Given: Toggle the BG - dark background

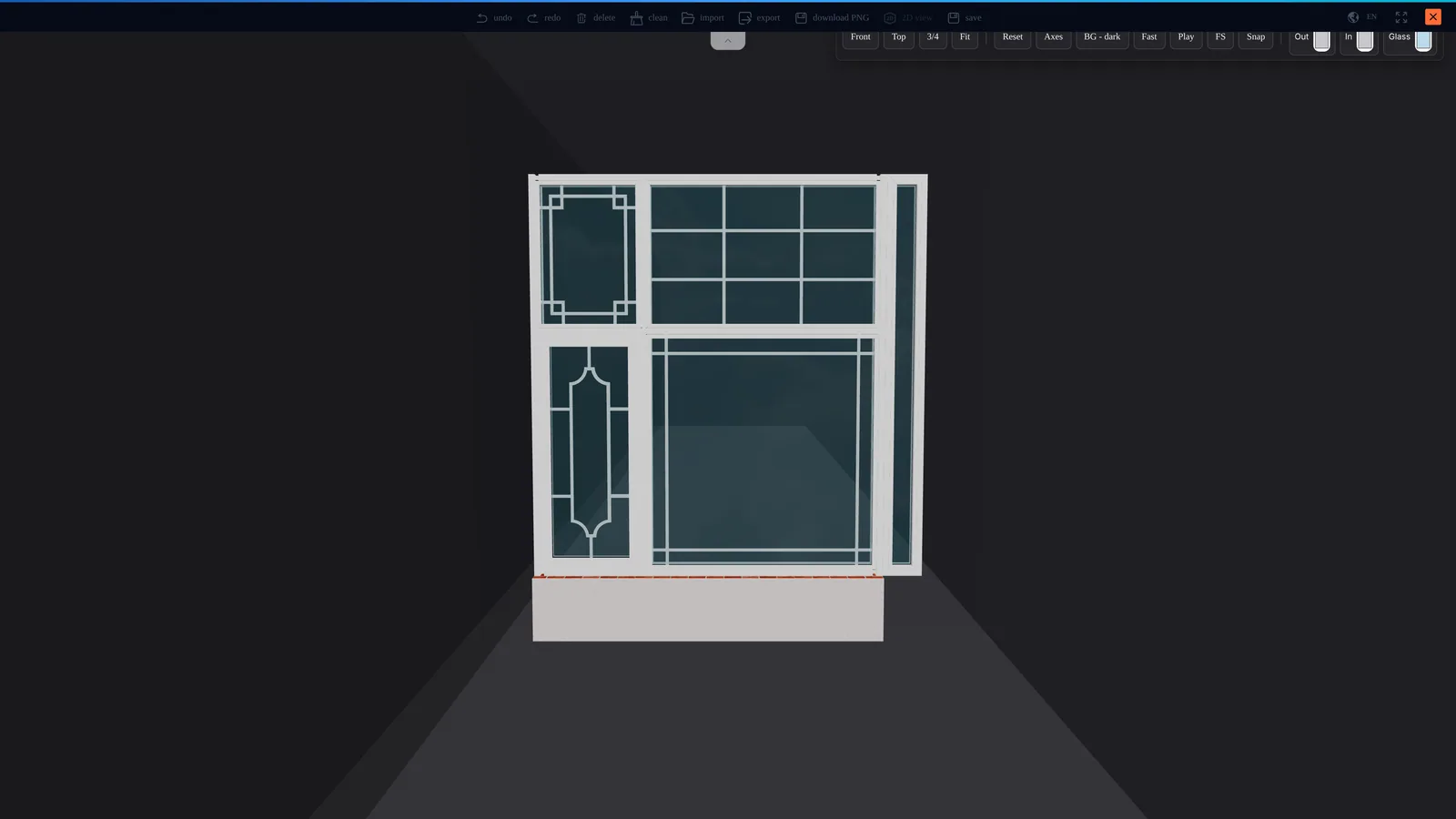Looking at the screenshot, I should pos(1102,37).
